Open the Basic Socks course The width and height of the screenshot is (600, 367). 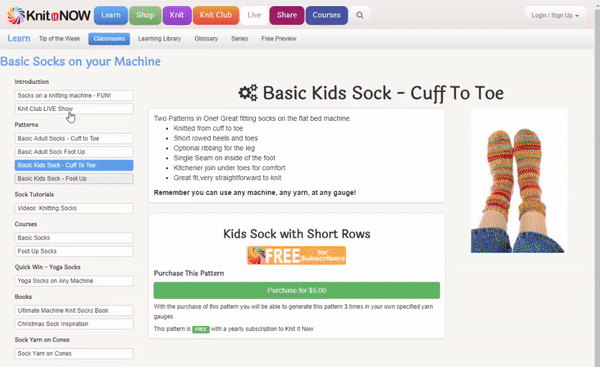(74, 238)
